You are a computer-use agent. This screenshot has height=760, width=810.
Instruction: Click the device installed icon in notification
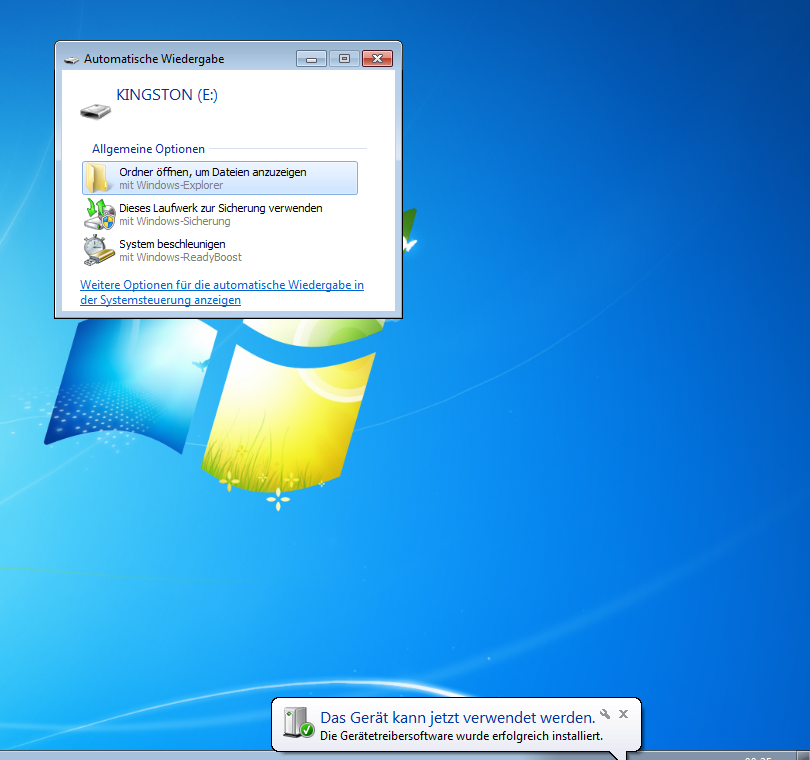tap(299, 722)
